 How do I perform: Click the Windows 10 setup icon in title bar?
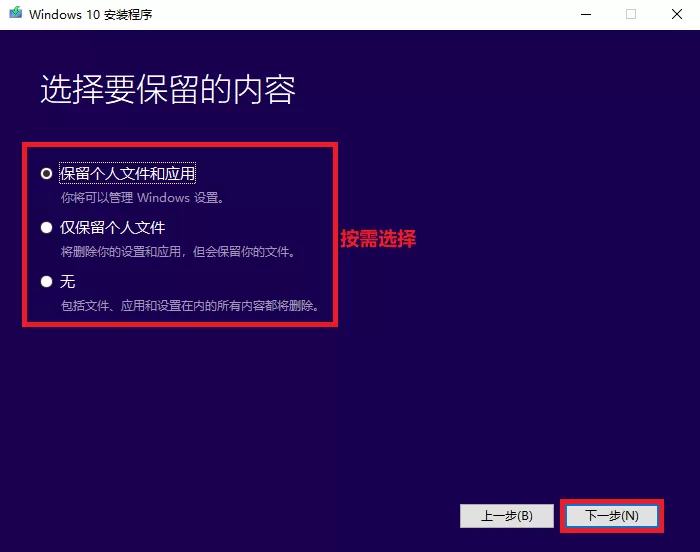pos(16,13)
